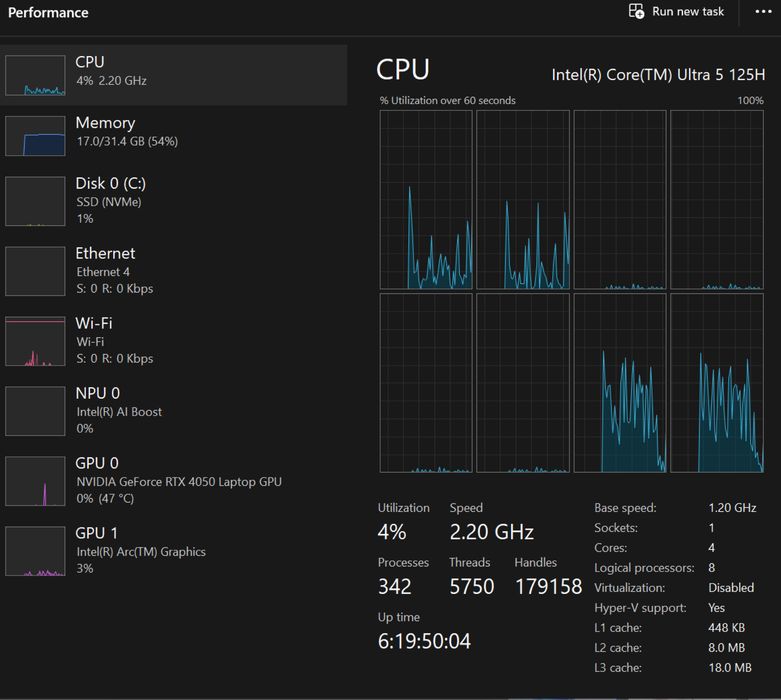The width and height of the screenshot is (781, 700).
Task: Click the GPU 0 mini graph thumbnail
Action: coord(35,481)
